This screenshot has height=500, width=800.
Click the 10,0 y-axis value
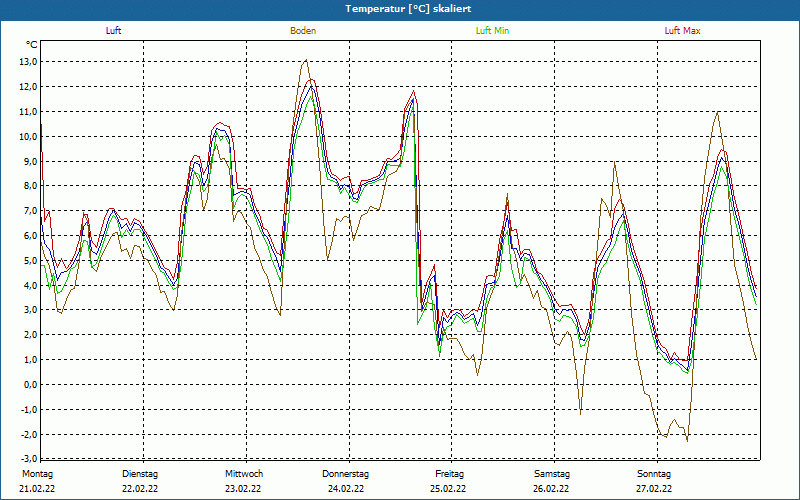(x=28, y=136)
